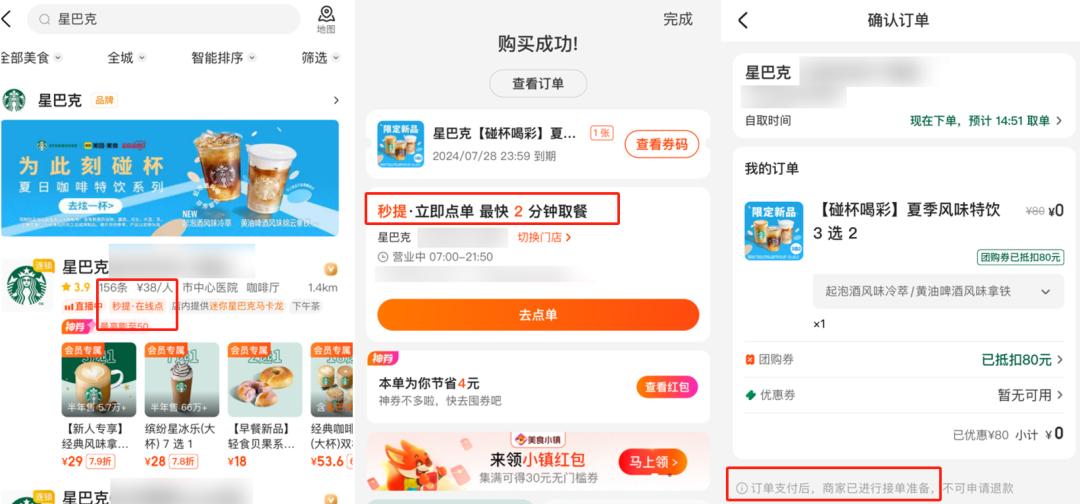Image resolution: width=1080 pixels, height=504 pixels.
Task: Click the 星巴克 search input field
Action: (163, 20)
